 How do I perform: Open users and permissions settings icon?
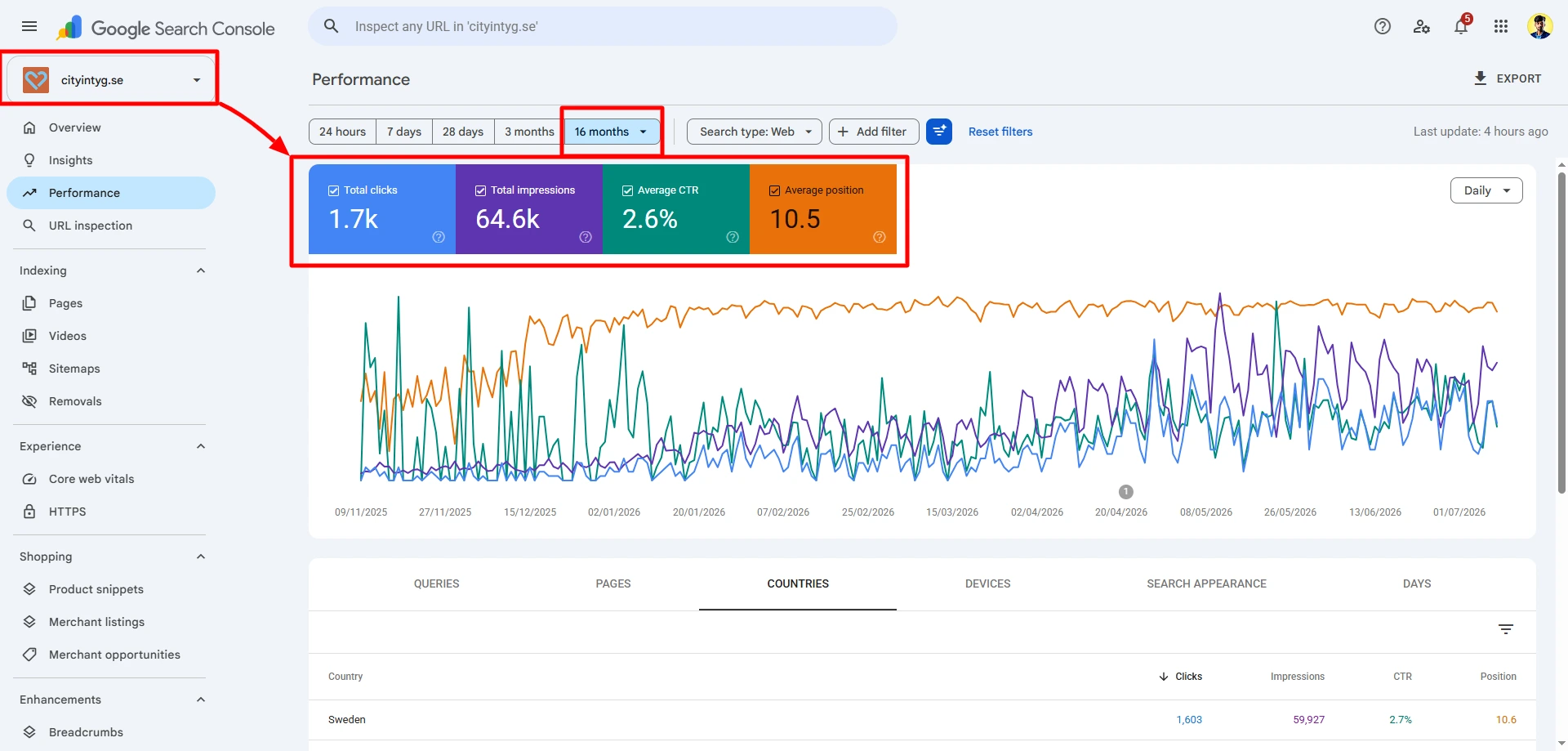(x=1422, y=26)
